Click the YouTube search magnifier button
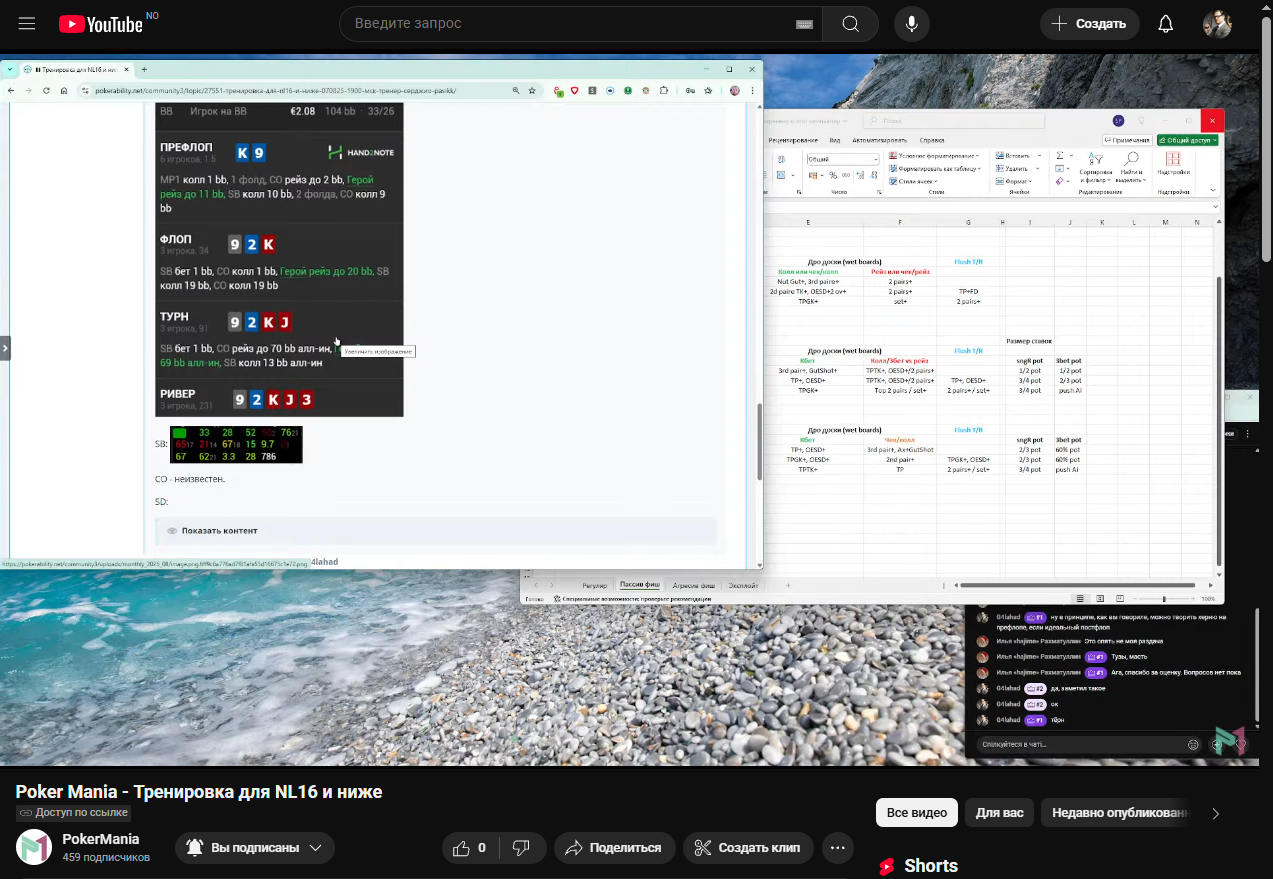Screen dimensions: 1273x879 851,24
